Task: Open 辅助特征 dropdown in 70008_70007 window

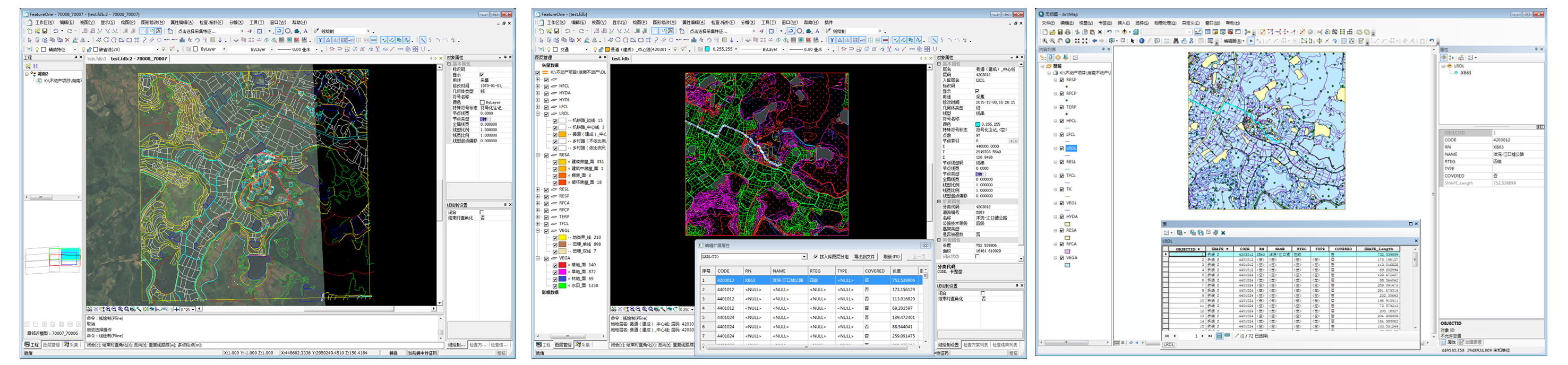Action: 75,50
